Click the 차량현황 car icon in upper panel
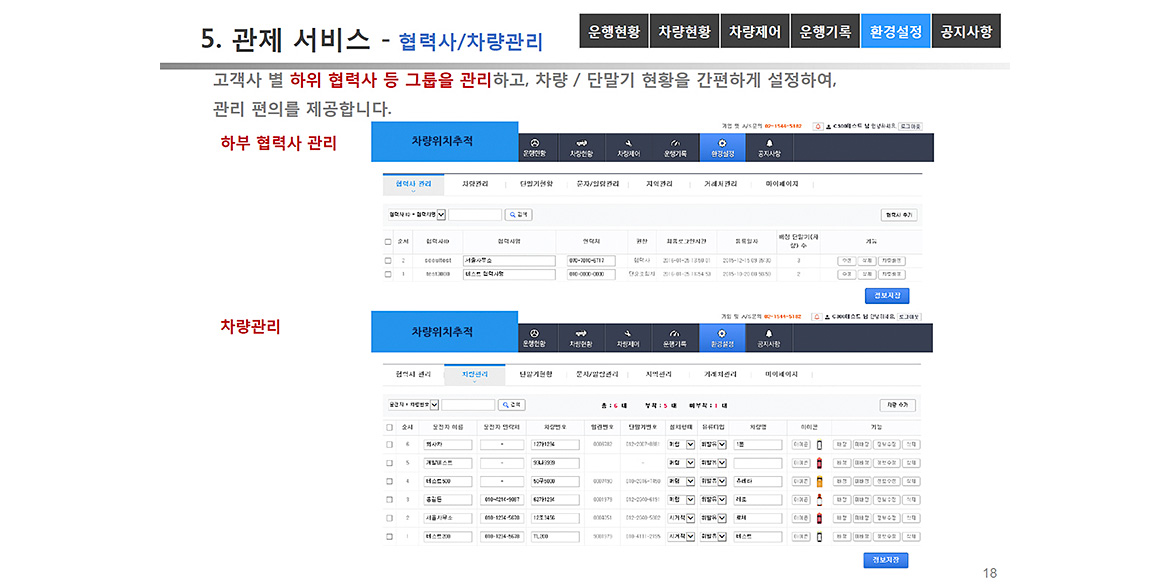 point(581,143)
